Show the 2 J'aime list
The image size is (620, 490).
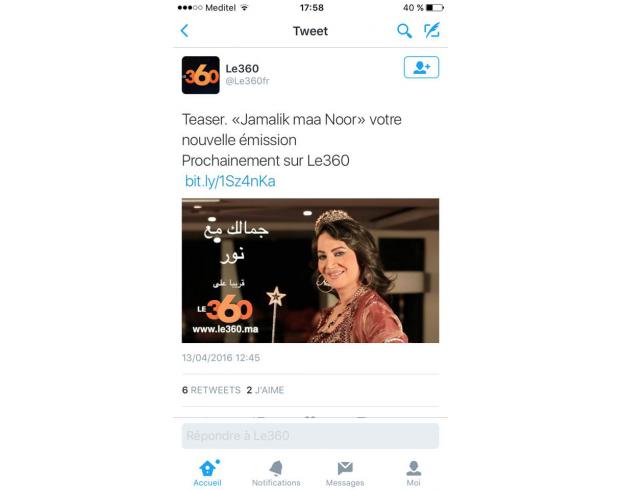(x=265, y=390)
